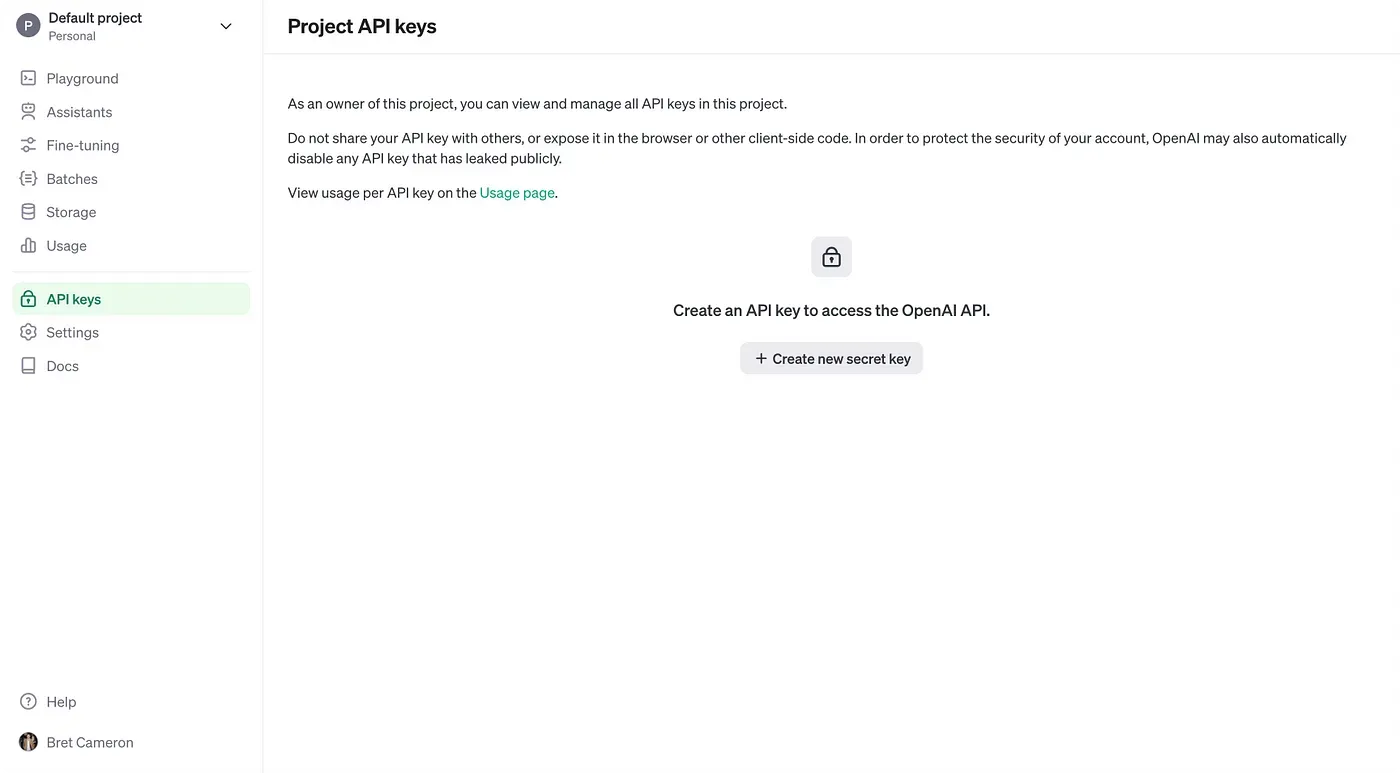Viewport: 1400px width, 773px height.
Task: Click the Fine-tuning sliders icon
Action: 28,145
